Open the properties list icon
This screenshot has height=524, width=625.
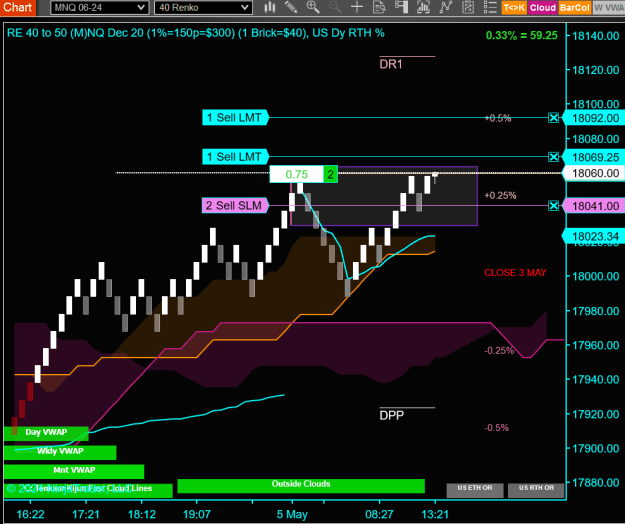coord(490,7)
